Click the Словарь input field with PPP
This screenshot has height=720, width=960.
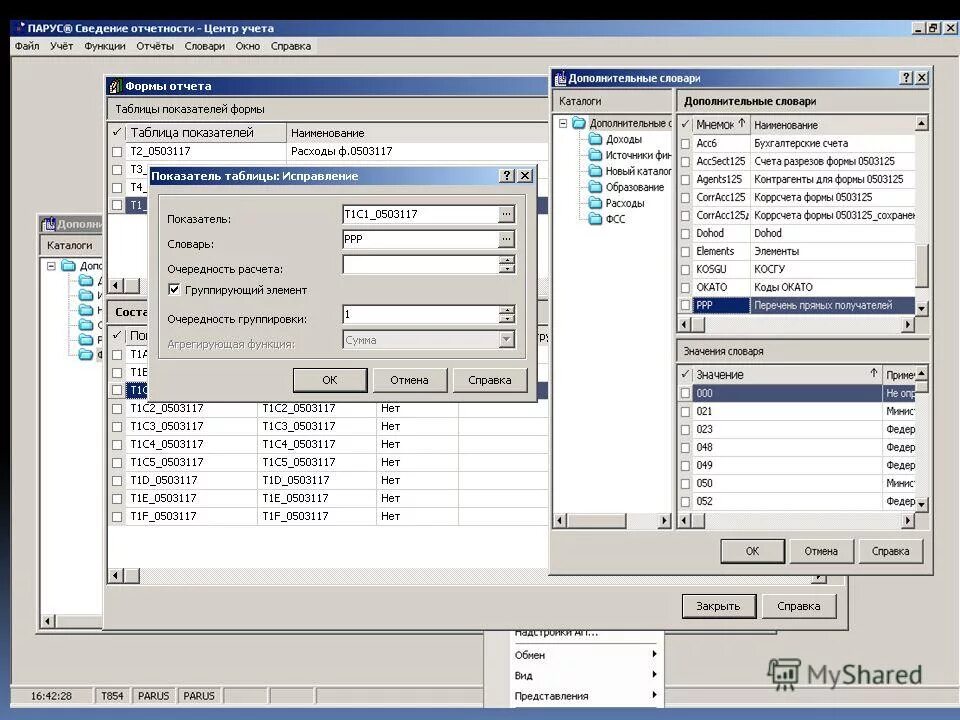pos(421,239)
